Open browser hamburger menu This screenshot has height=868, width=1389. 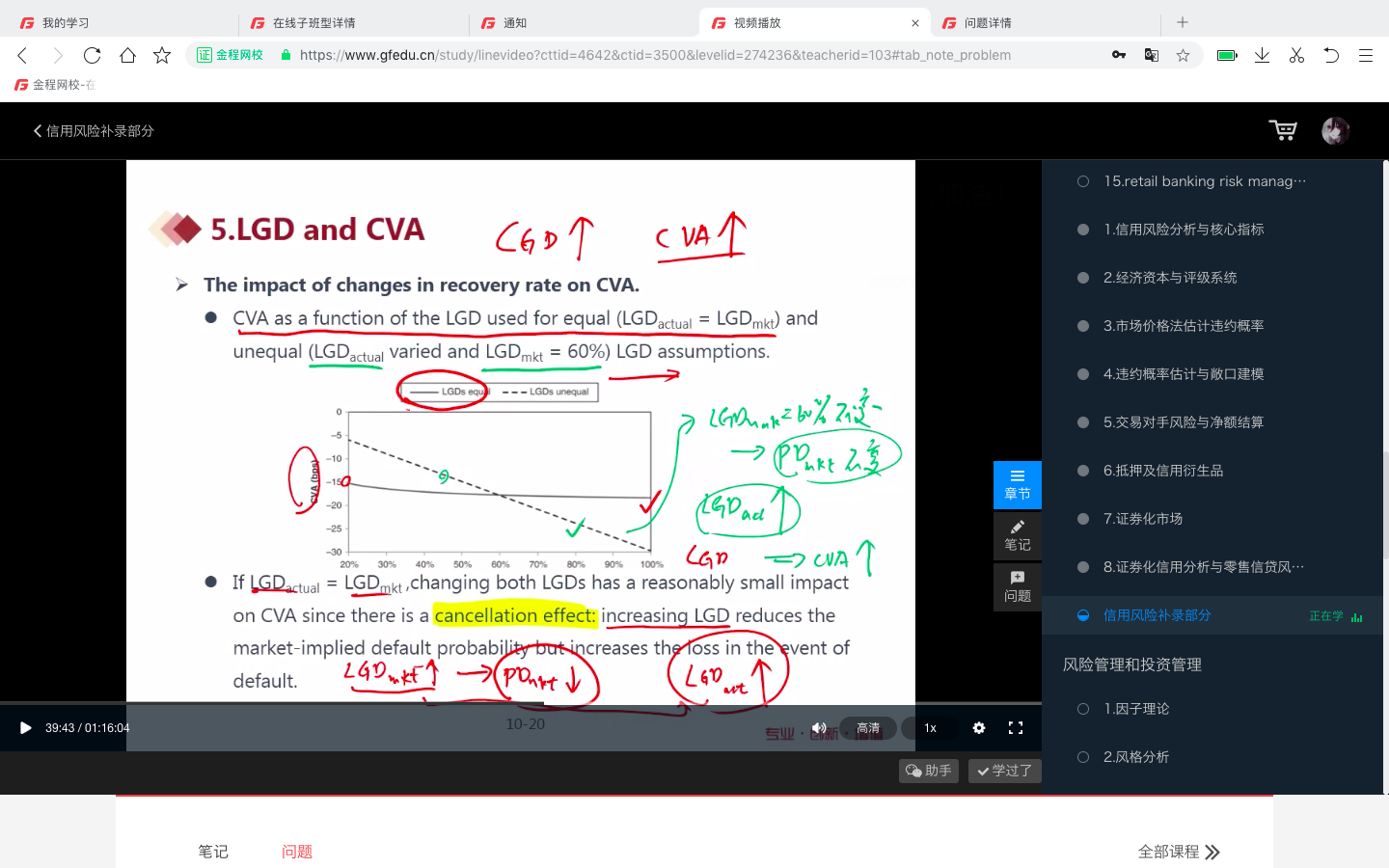point(1366,55)
